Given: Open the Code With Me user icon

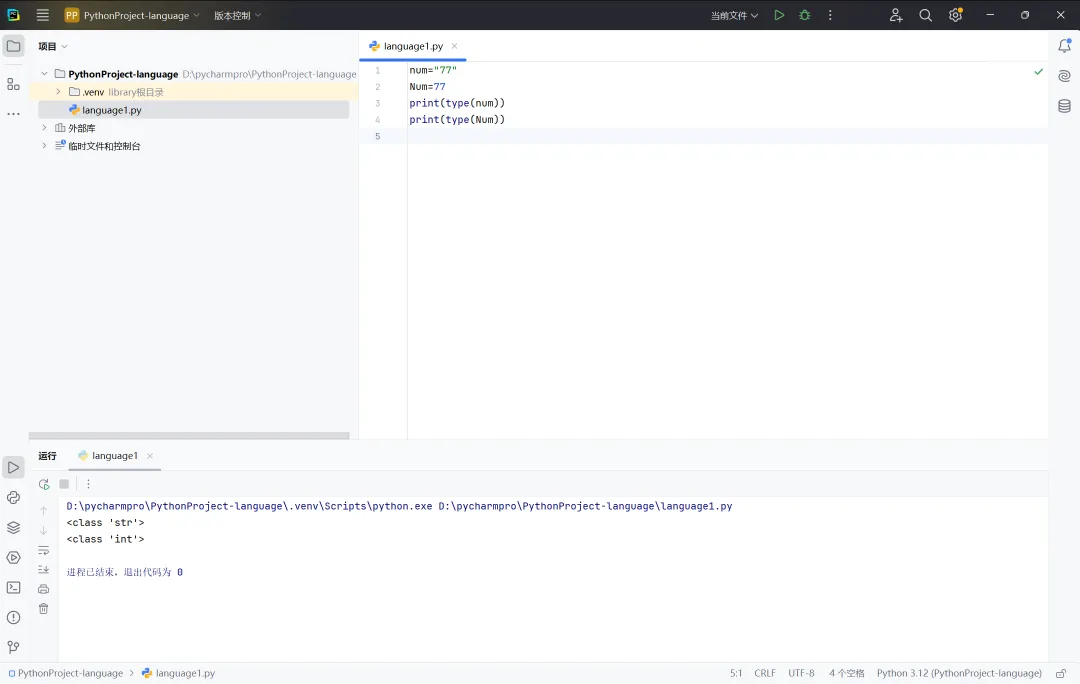Looking at the screenshot, I should (895, 15).
